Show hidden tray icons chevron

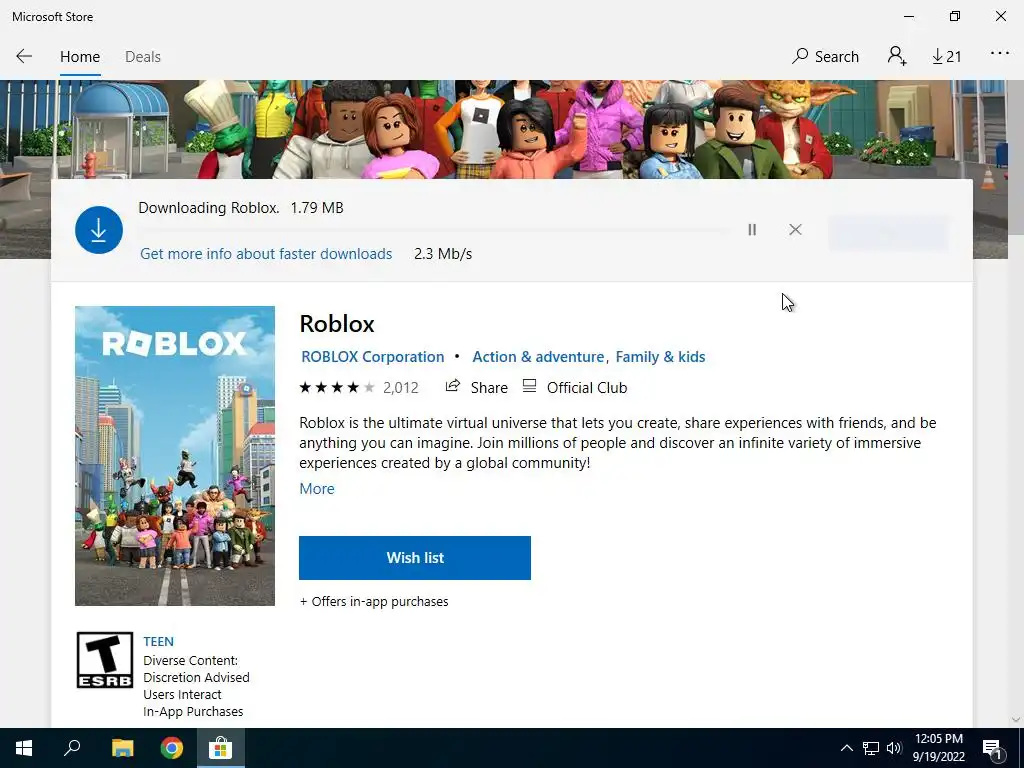pos(846,748)
